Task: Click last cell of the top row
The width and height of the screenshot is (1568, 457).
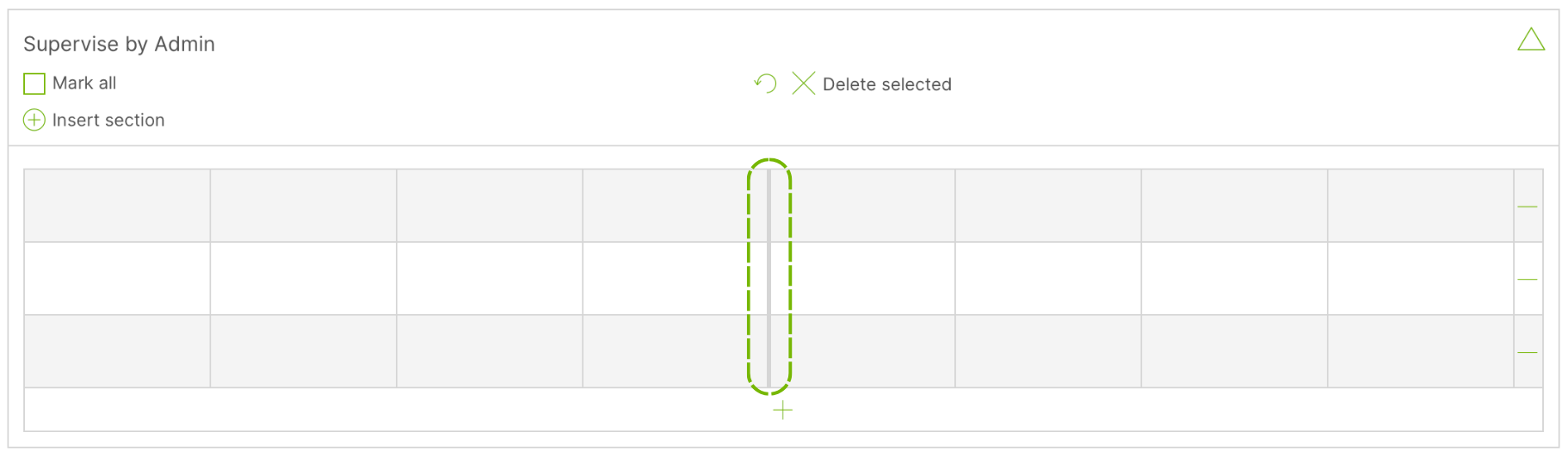Action: click(x=1421, y=206)
